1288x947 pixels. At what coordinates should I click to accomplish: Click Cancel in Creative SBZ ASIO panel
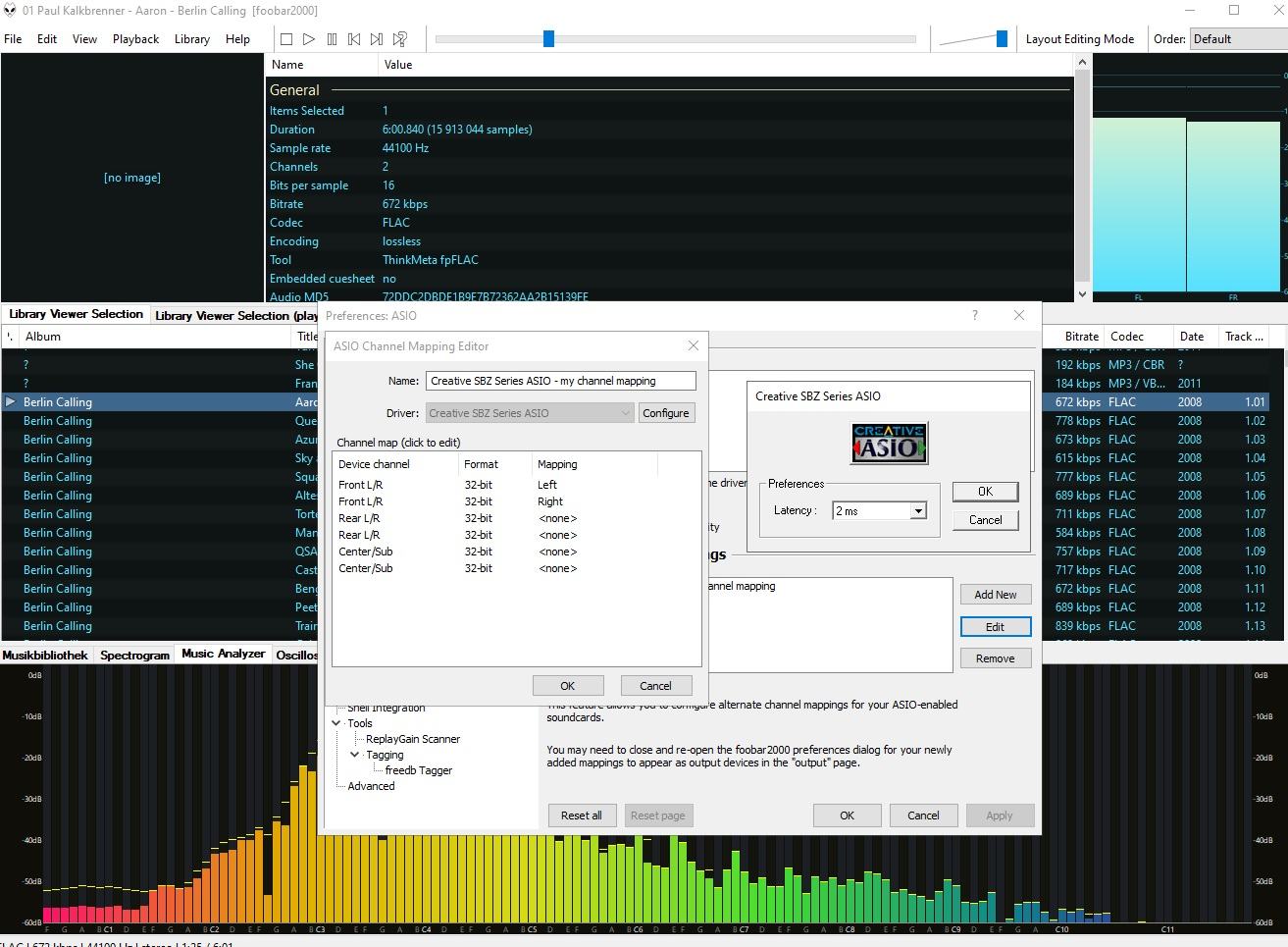pyautogui.click(x=985, y=520)
